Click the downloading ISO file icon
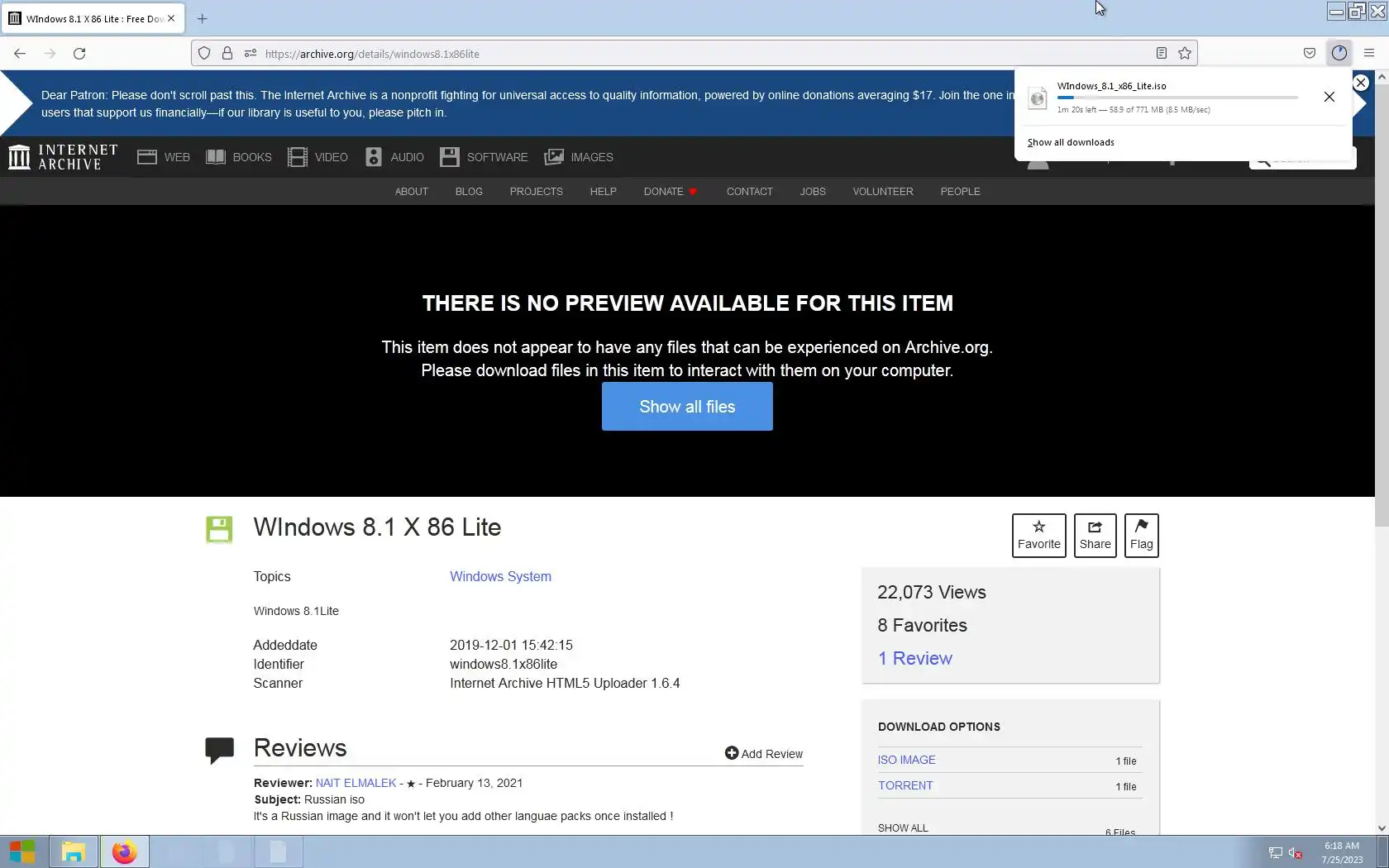 pos(1038,98)
